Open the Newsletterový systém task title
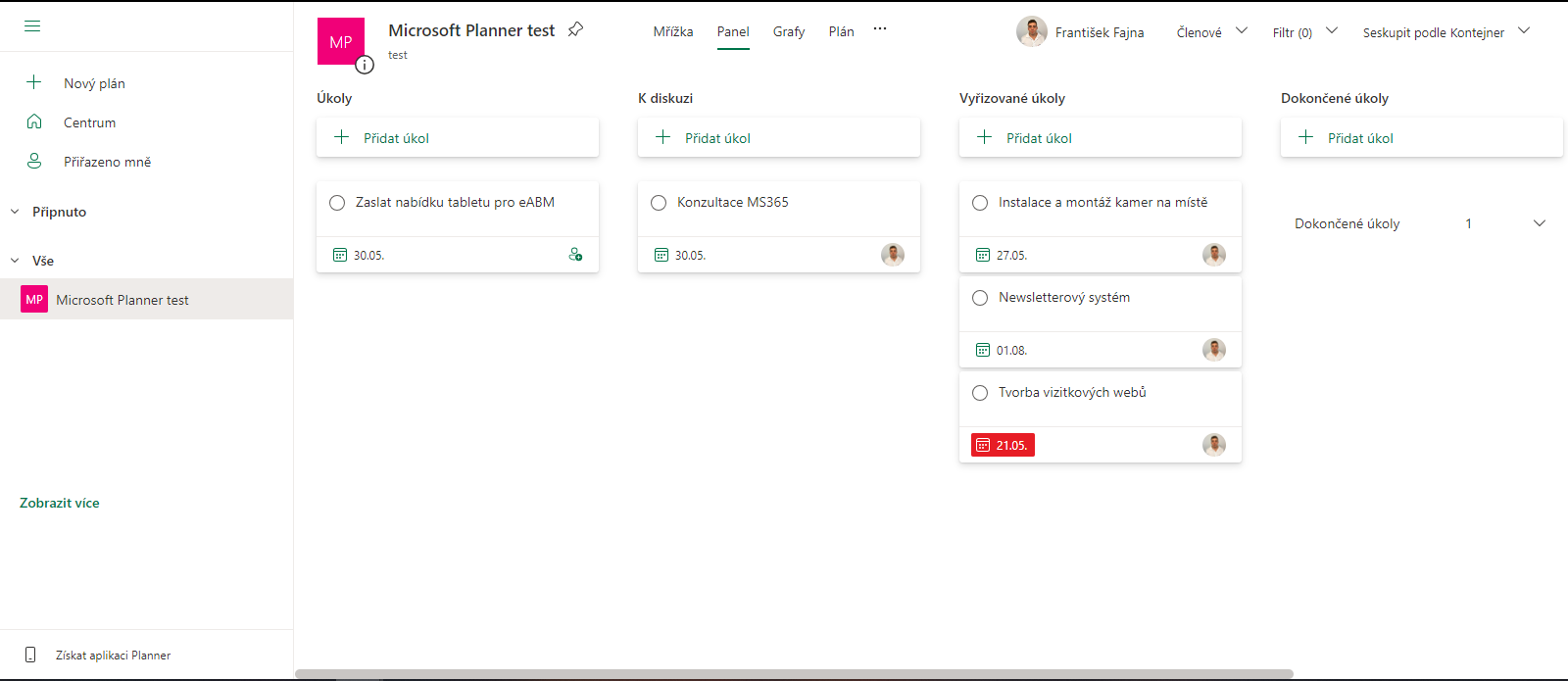The width and height of the screenshot is (1568, 681). (x=1064, y=297)
